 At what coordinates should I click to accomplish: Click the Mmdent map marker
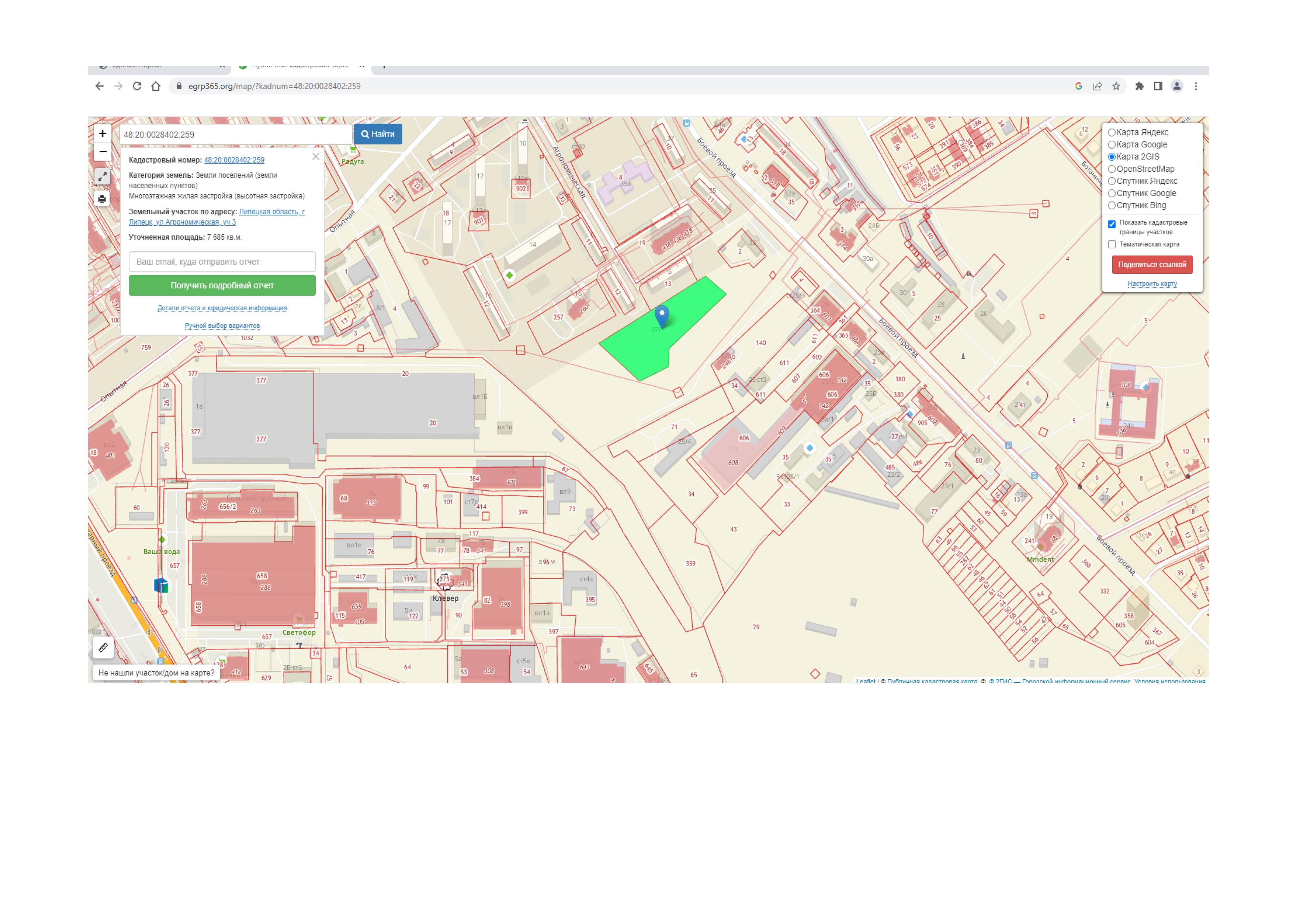pyautogui.click(x=1040, y=547)
